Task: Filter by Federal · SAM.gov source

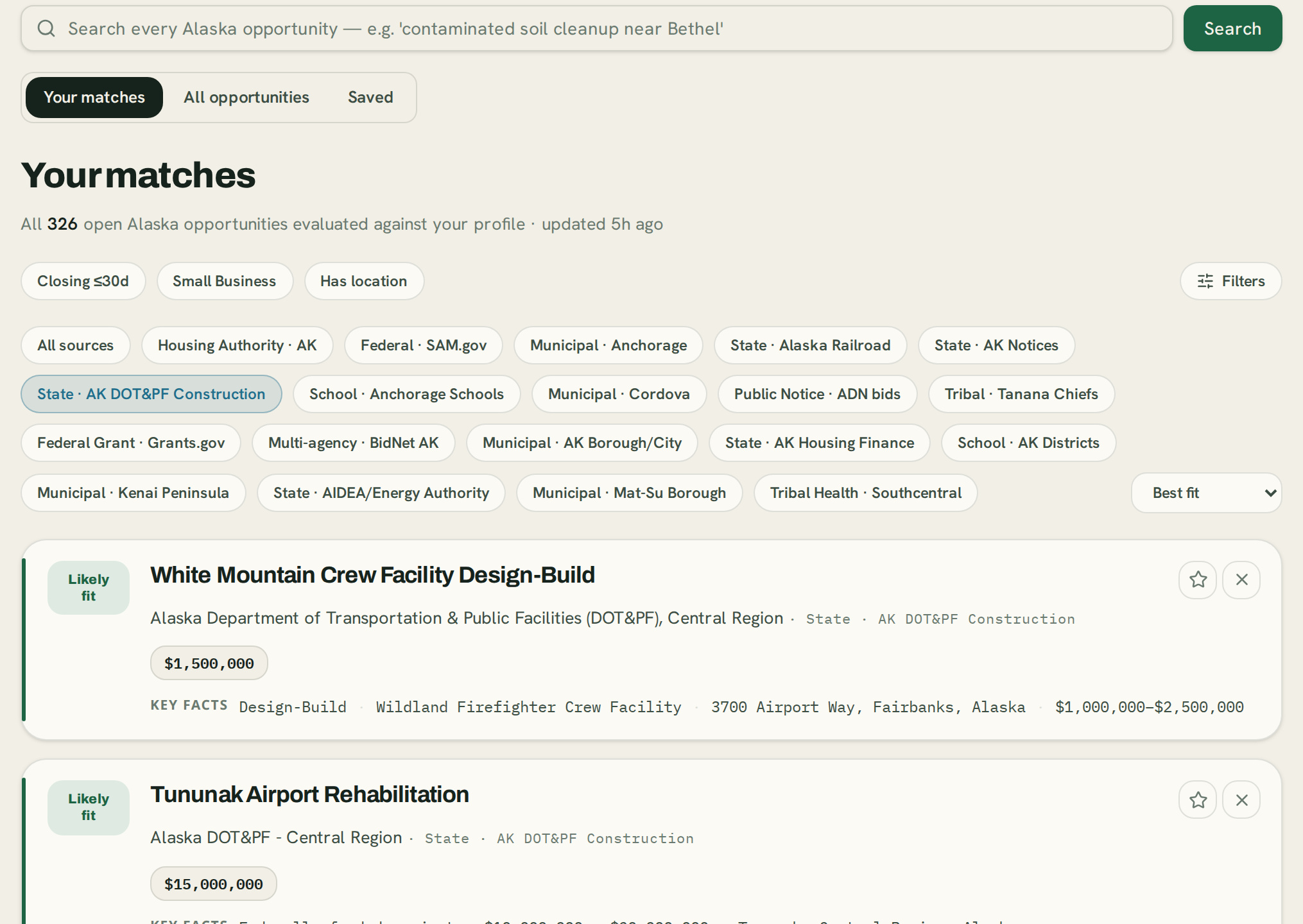Action: [x=424, y=345]
